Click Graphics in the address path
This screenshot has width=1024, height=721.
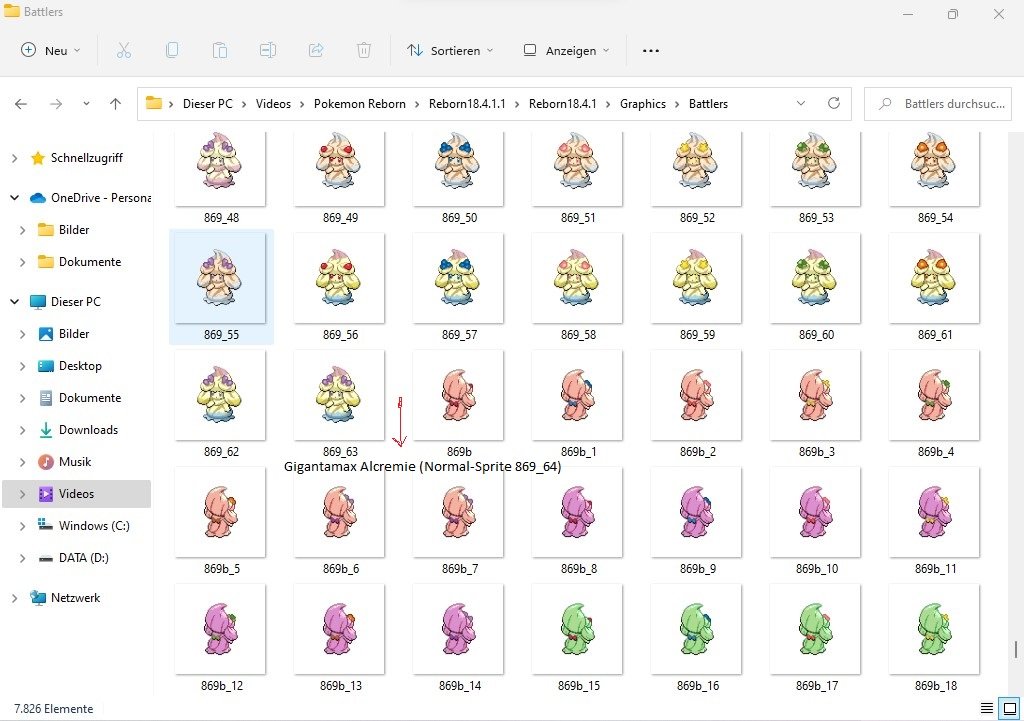[x=643, y=104]
